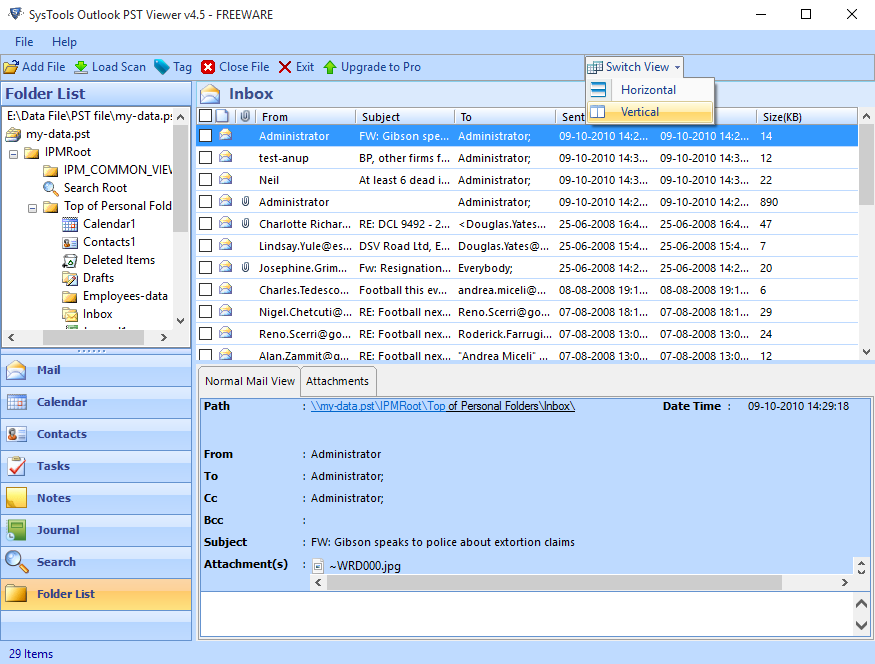This screenshot has height=664, width=875.
Task: Click the folder tree horizontal scrollbar thumb
Action: tap(93, 337)
